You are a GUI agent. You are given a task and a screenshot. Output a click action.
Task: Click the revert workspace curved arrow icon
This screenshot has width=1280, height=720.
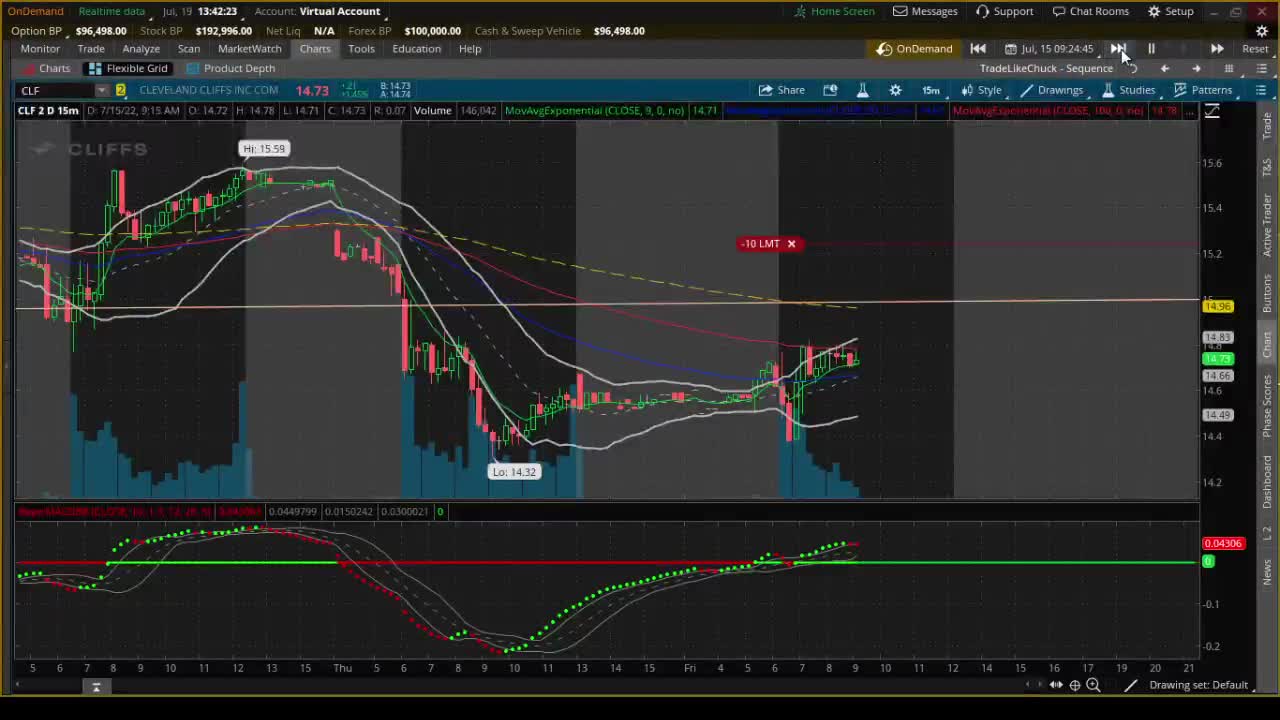(1133, 68)
